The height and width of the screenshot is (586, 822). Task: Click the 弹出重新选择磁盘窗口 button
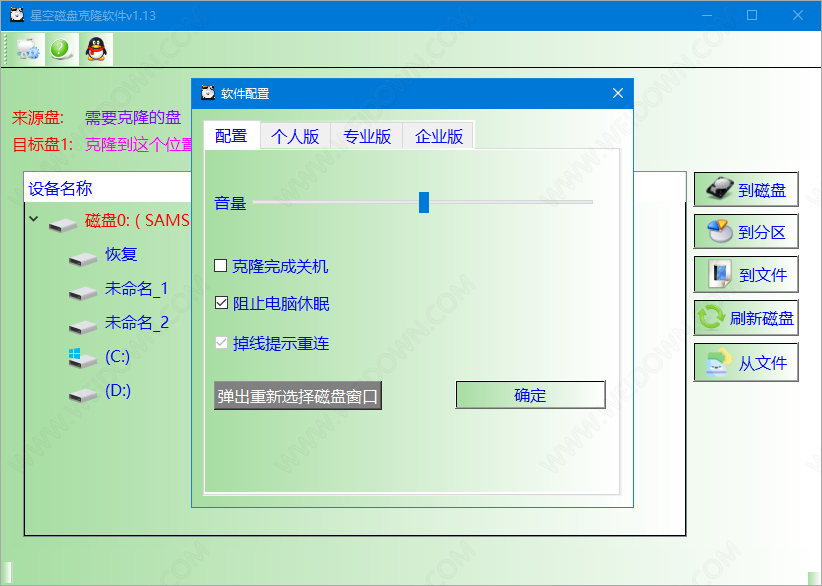coord(298,396)
